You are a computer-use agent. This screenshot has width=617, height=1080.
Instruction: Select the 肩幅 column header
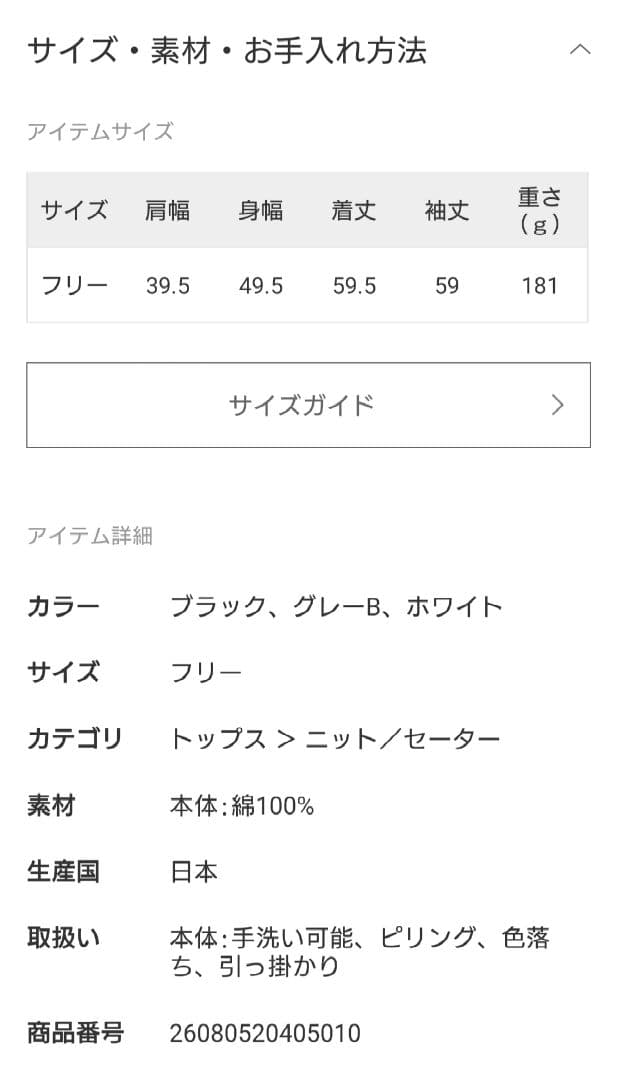click(167, 211)
